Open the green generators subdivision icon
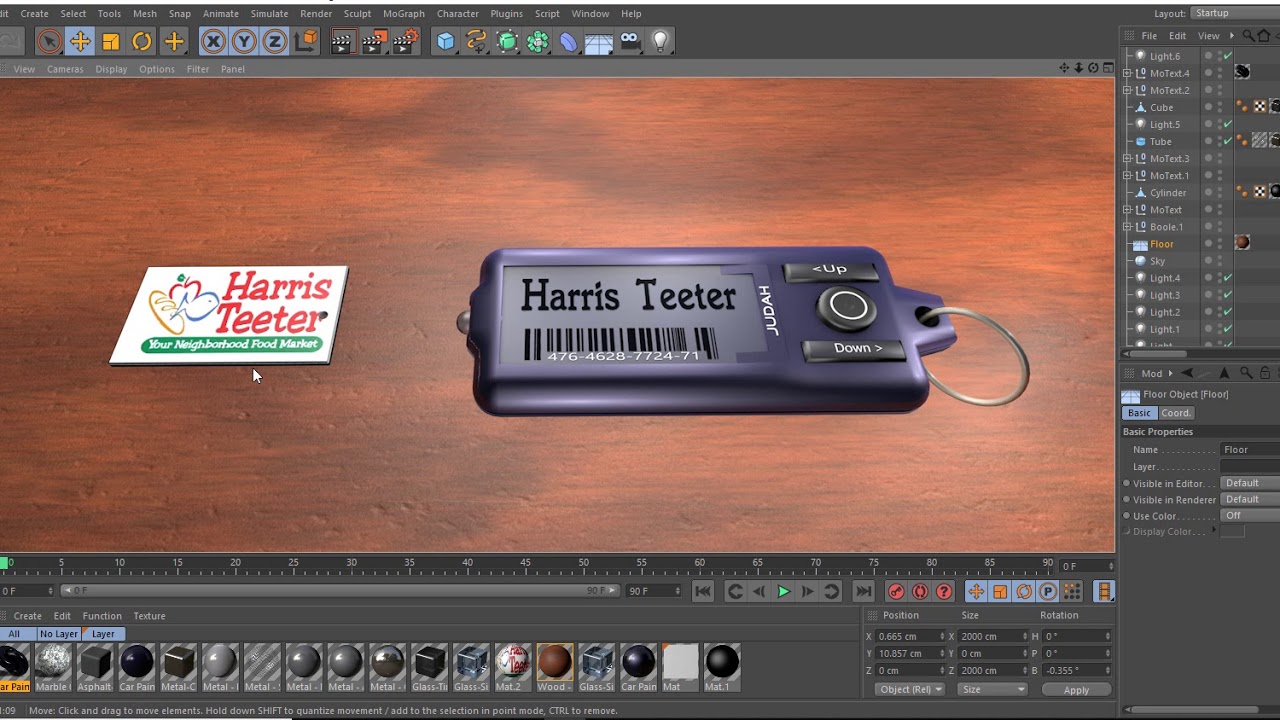Viewport: 1280px width, 720px height. pos(507,41)
